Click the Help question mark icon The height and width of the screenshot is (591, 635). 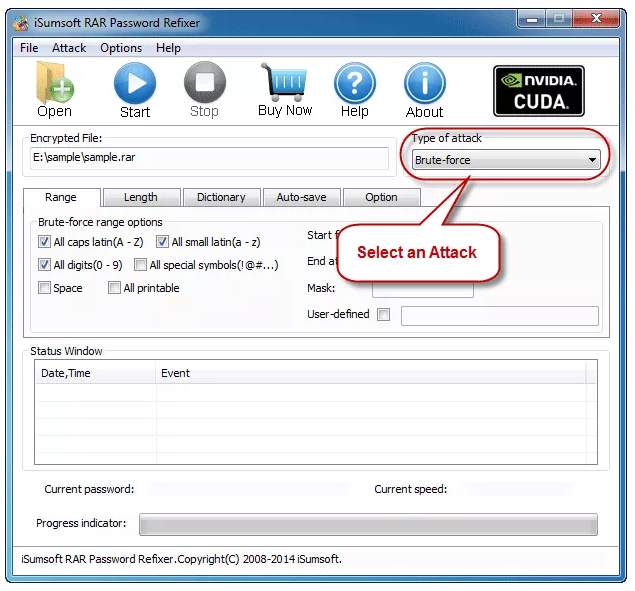click(x=355, y=83)
